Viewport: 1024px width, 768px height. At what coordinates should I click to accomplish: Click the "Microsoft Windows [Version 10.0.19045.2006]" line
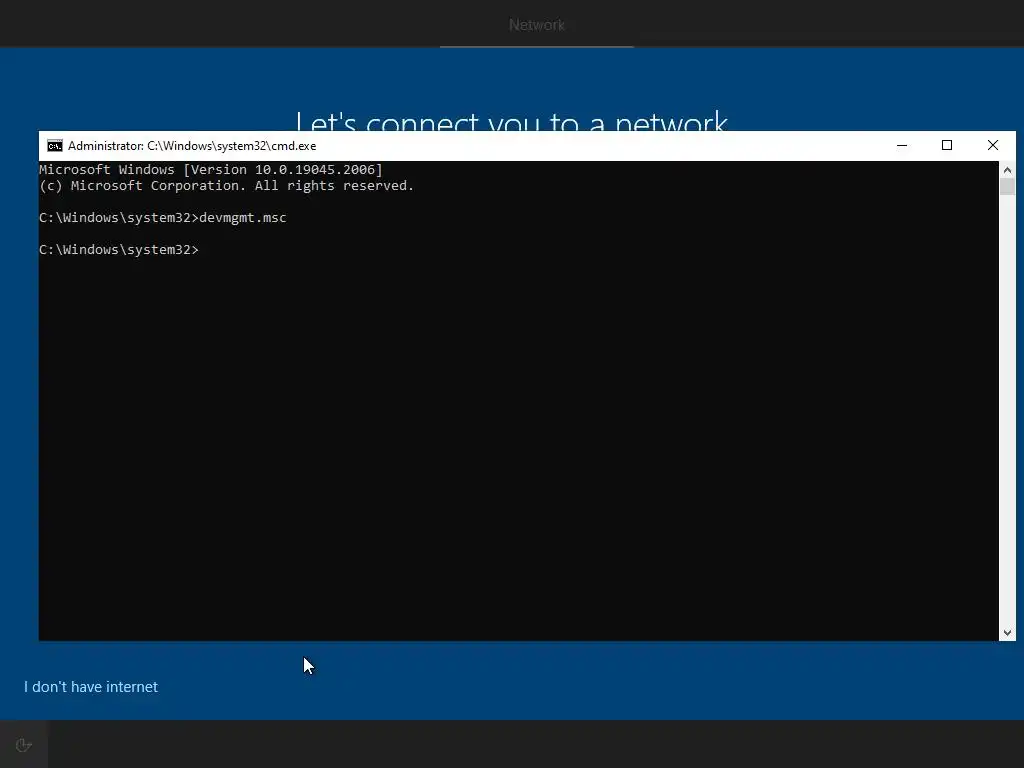[211, 170]
